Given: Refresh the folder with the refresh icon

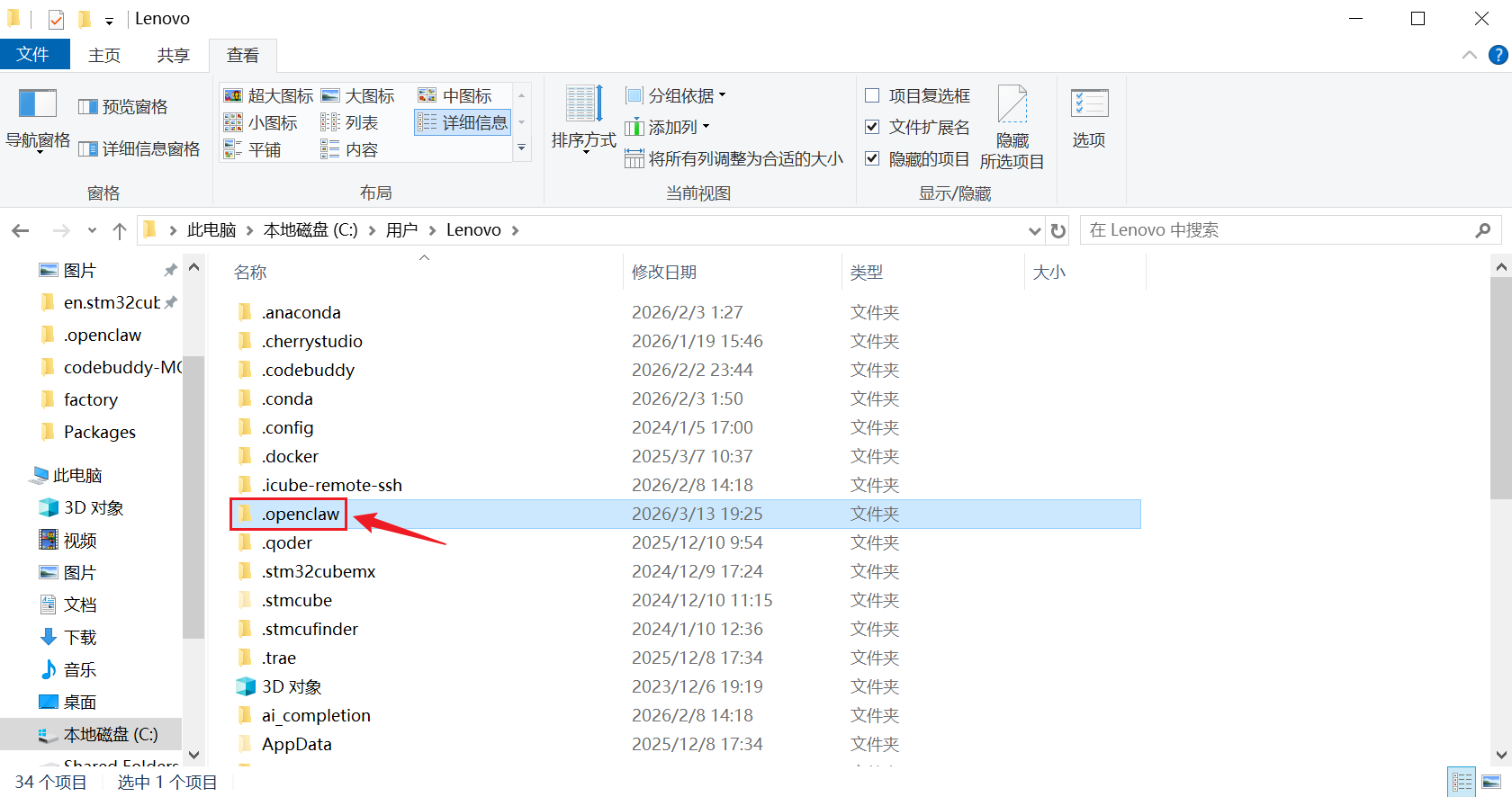Looking at the screenshot, I should click(1058, 231).
